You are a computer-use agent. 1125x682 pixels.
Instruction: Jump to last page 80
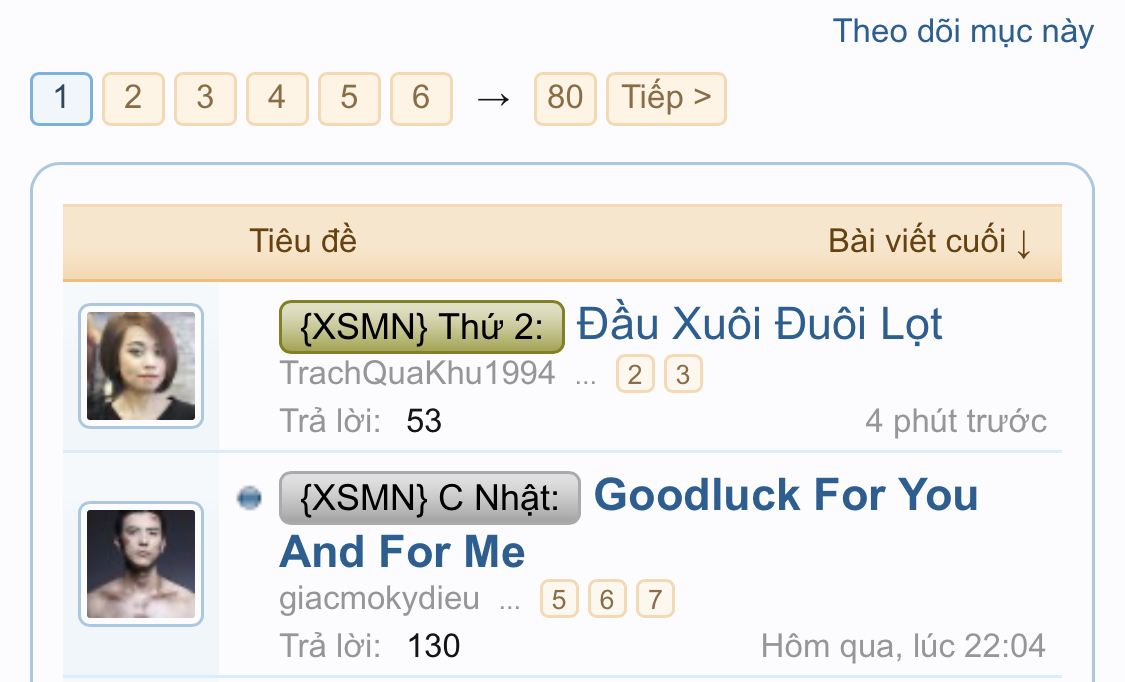[565, 98]
